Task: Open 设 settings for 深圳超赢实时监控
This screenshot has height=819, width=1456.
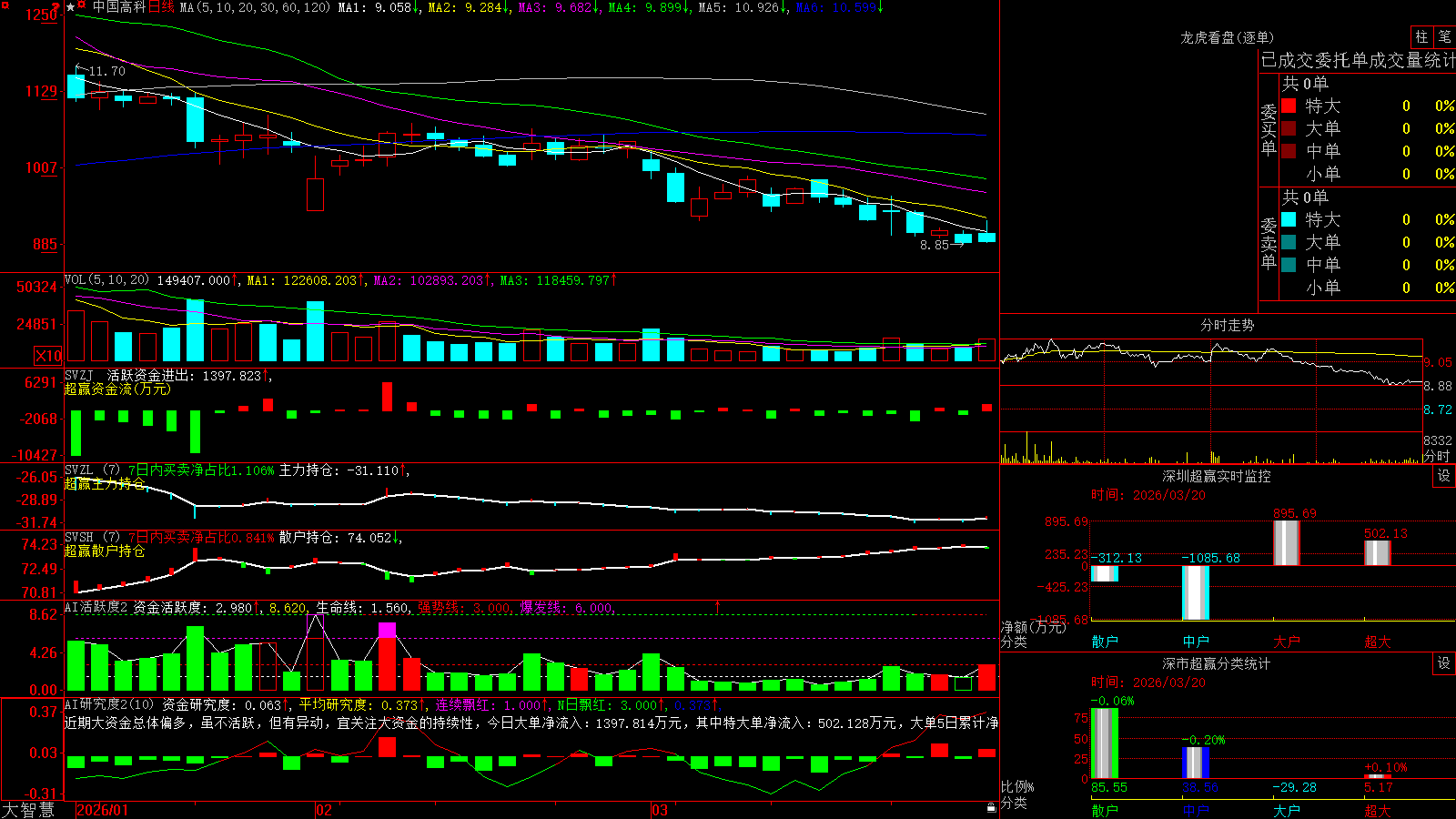Action: (x=1444, y=476)
